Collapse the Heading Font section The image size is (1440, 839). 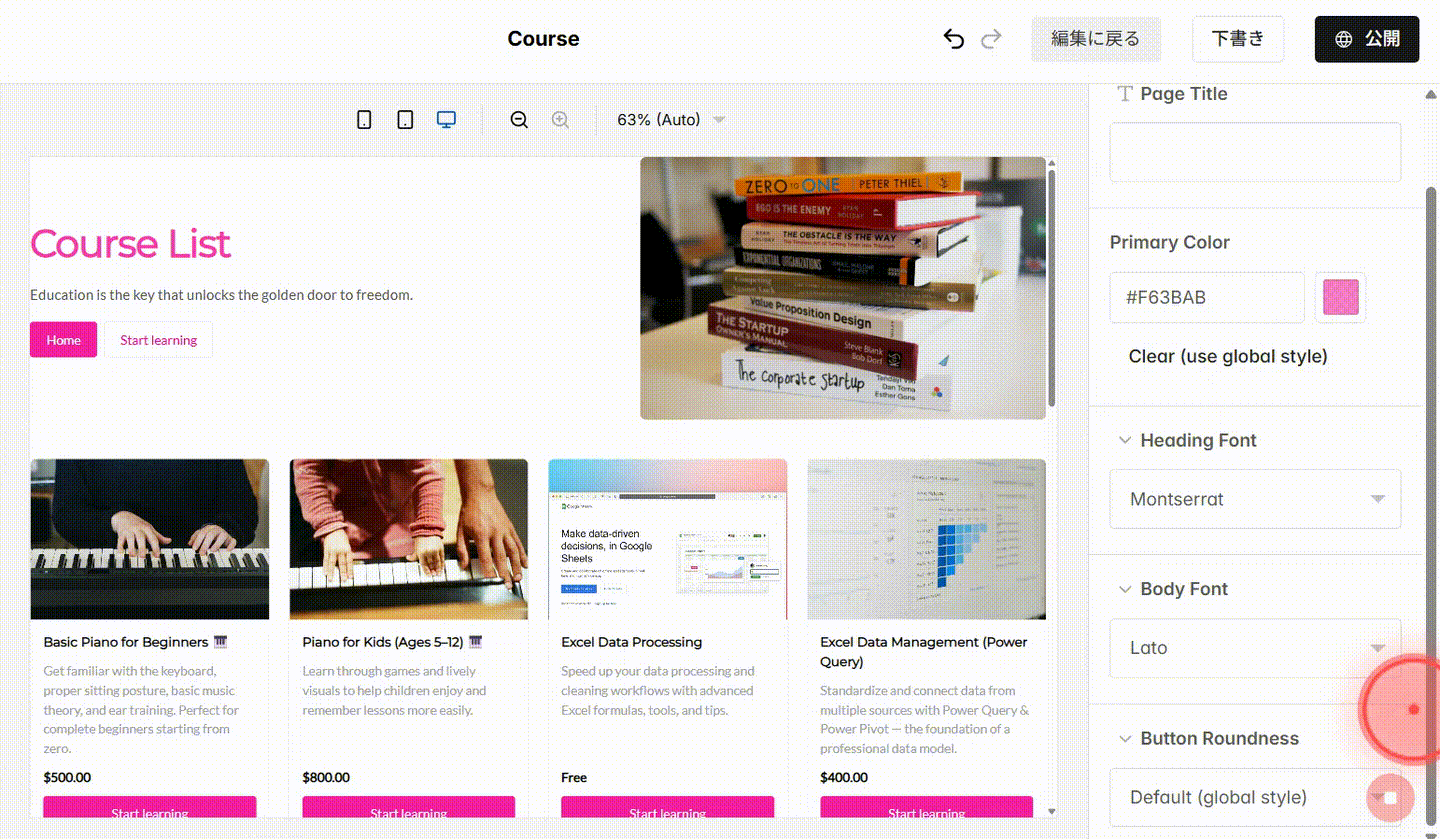pos(1125,441)
